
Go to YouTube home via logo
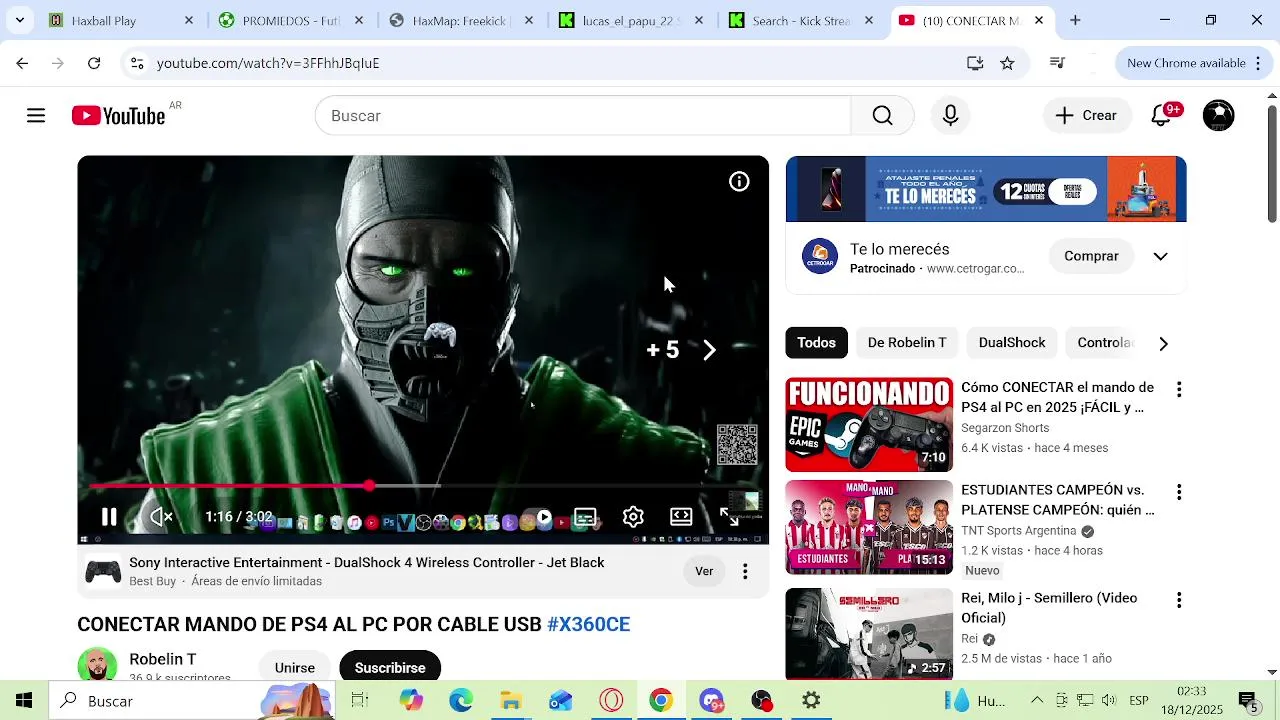[x=118, y=116]
